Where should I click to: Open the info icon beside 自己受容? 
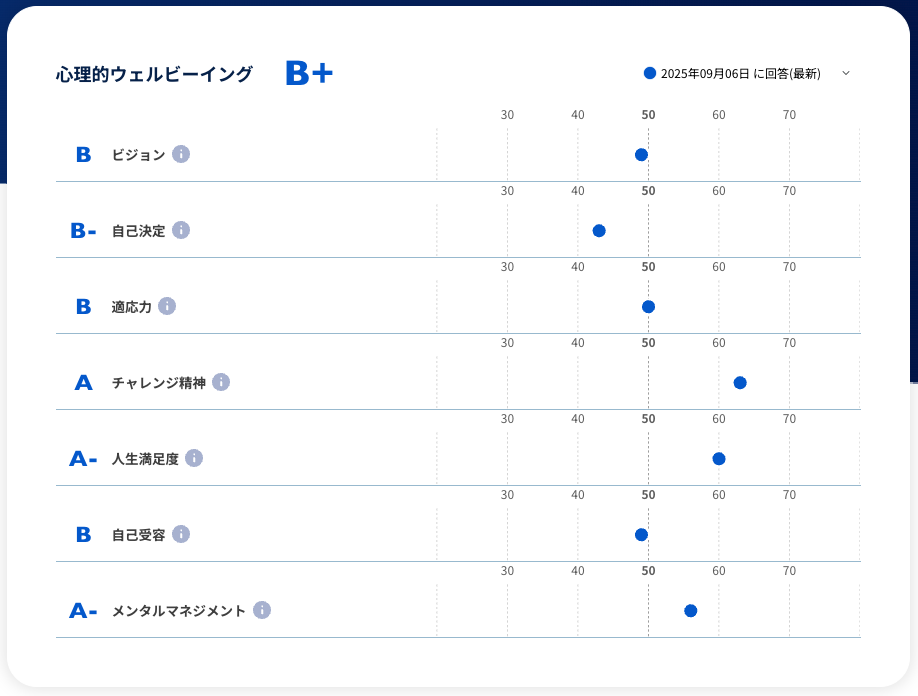(x=181, y=534)
